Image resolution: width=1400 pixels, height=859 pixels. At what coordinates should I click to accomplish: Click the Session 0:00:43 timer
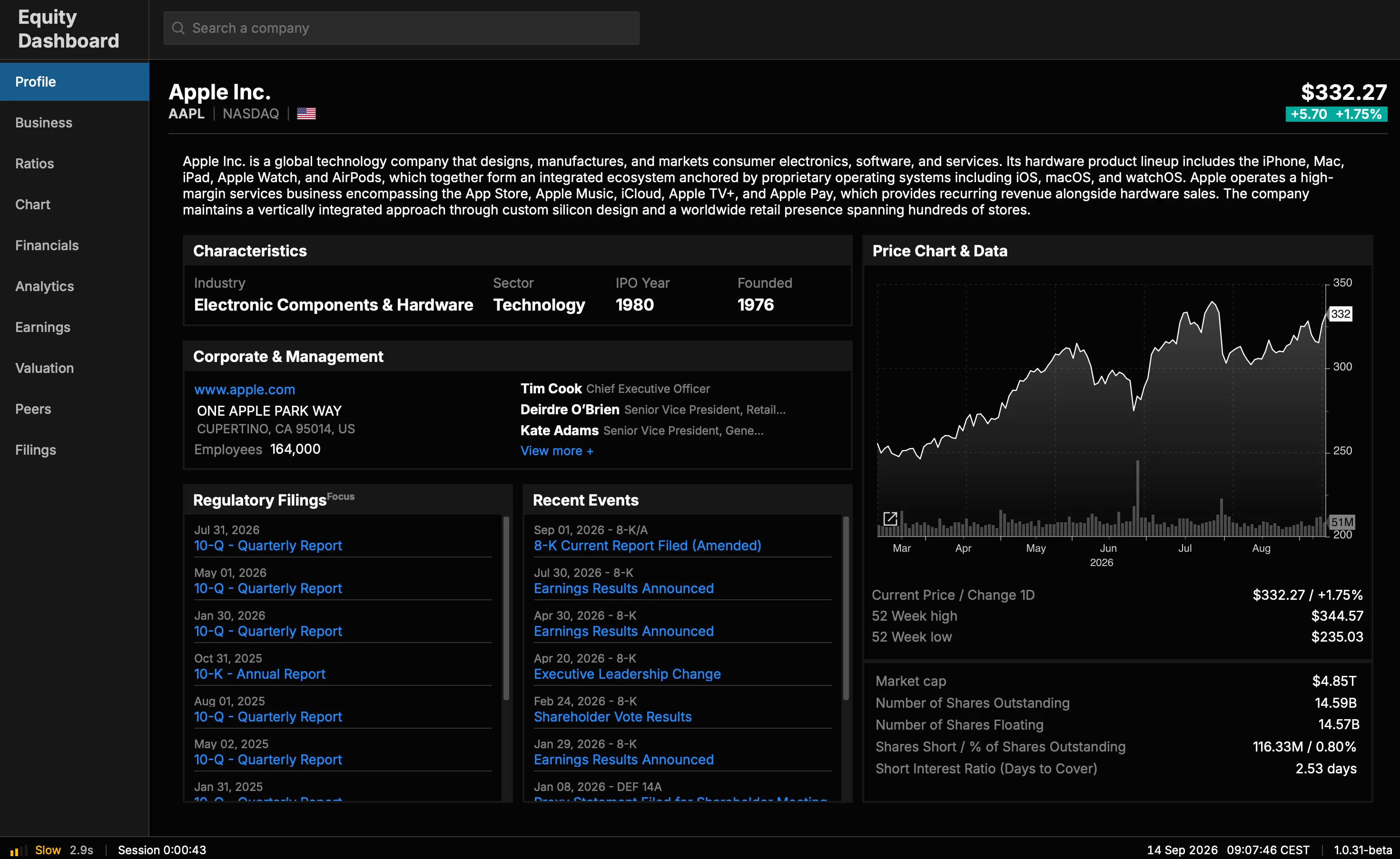pyautogui.click(x=161, y=850)
